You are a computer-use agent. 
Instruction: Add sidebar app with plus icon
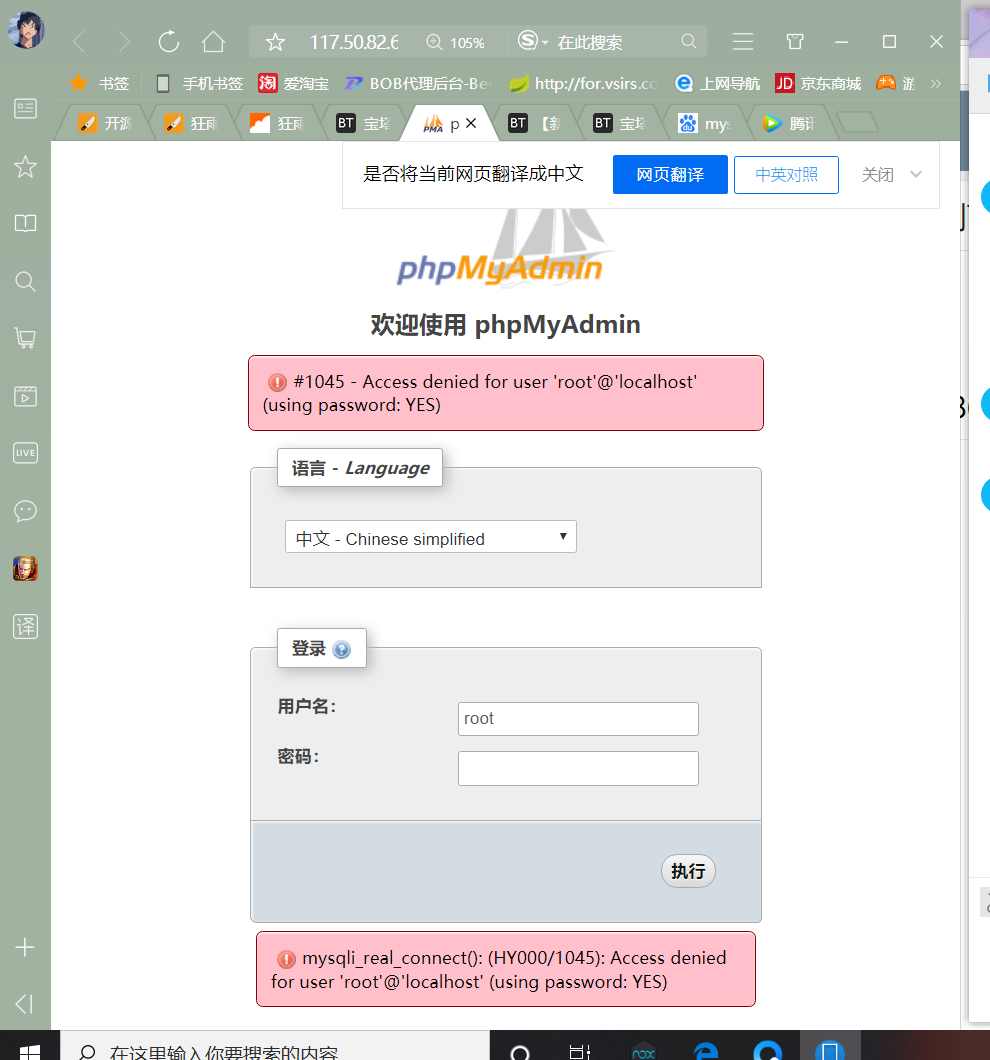[25, 947]
